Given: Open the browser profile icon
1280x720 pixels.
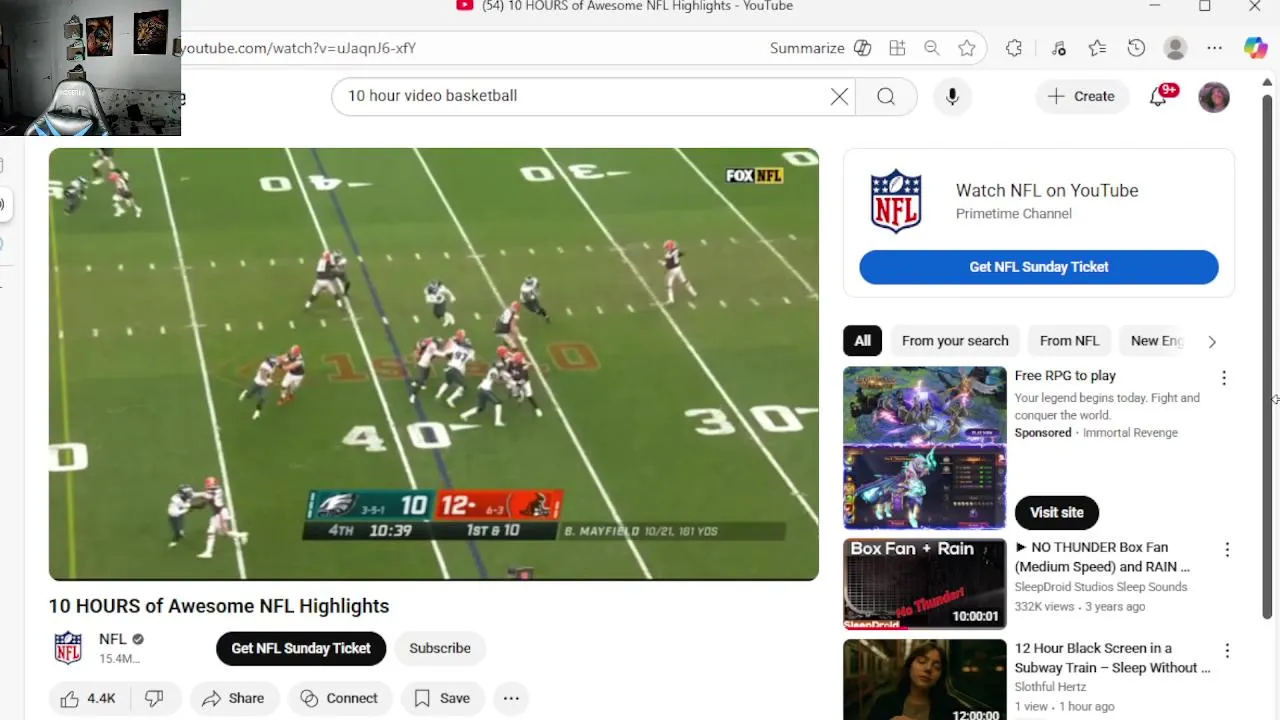Looking at the screenshot, I should coord(1175,48).
